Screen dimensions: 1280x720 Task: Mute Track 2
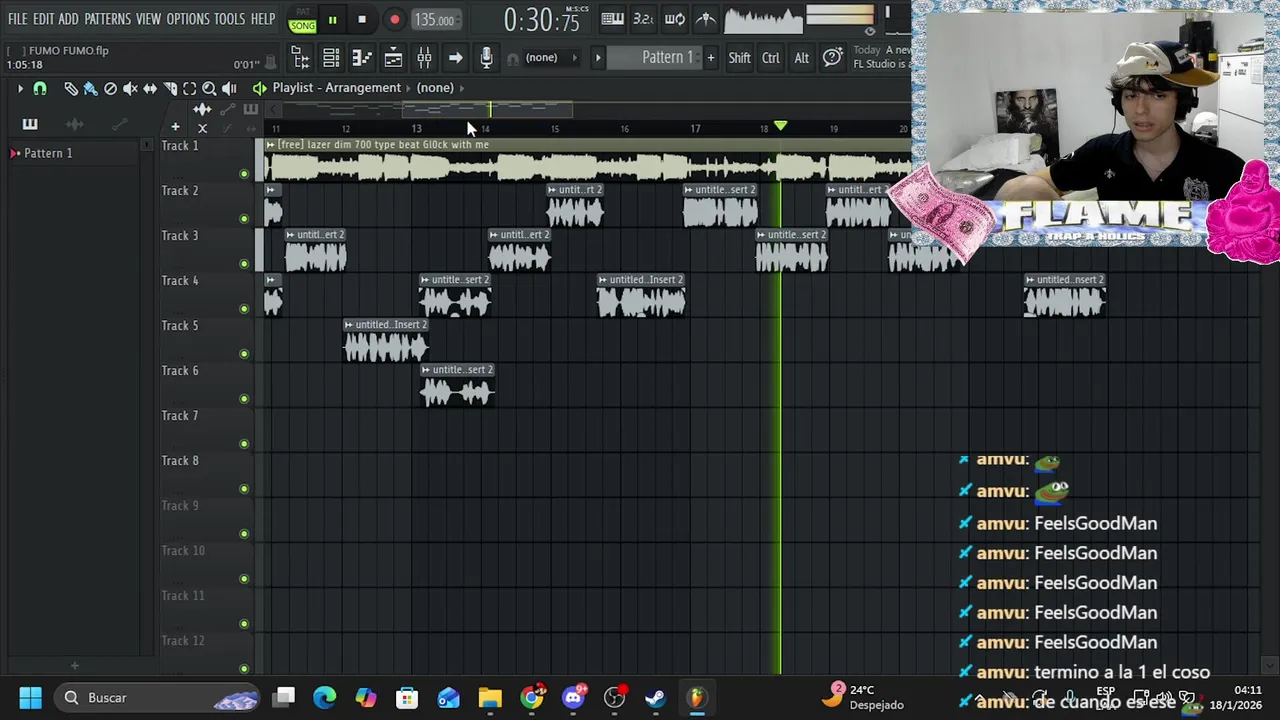pos(244,219)
